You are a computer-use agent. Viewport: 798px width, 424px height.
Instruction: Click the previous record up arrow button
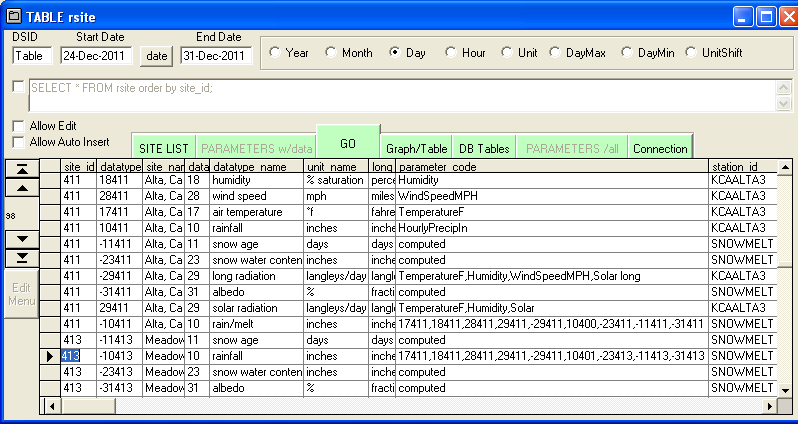click(21, 187)
